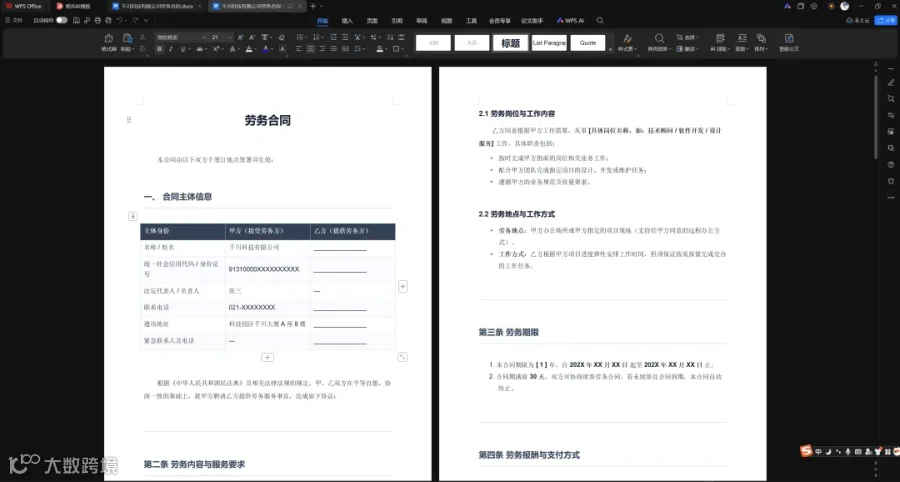The height and width of the screenshot is (482, 900).
Task: Open the Style Set (样式集) dropdown
Action: (x=627, y=49)
